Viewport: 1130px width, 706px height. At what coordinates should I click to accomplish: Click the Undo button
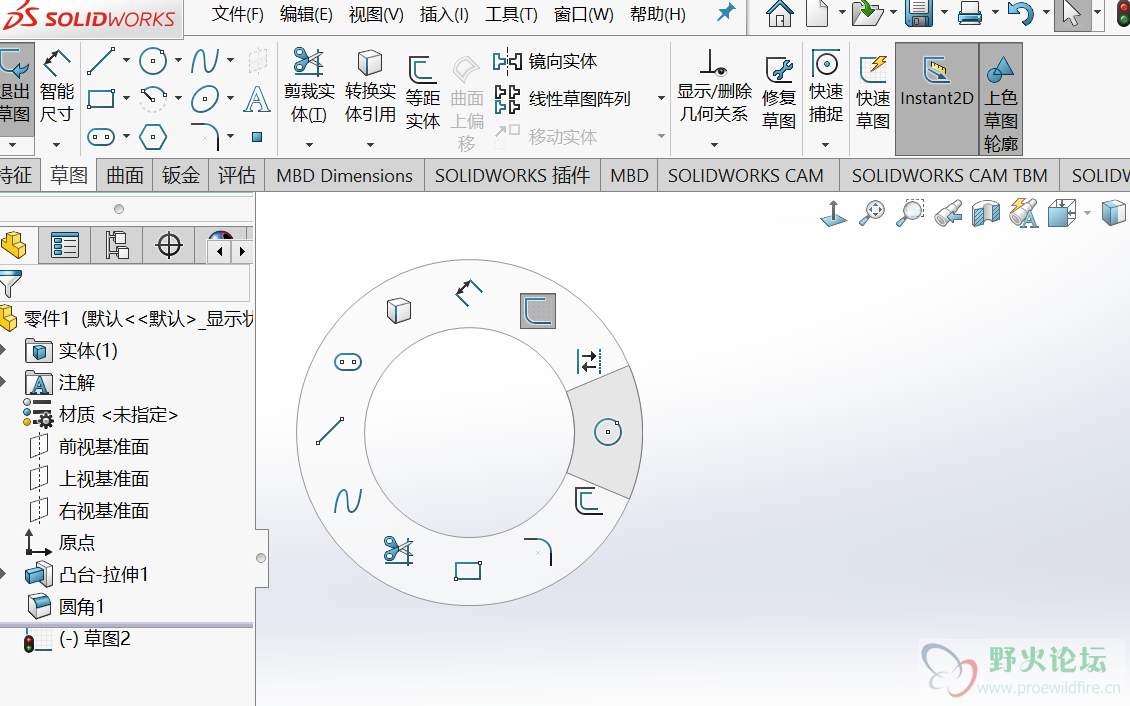coord(1019,13)
